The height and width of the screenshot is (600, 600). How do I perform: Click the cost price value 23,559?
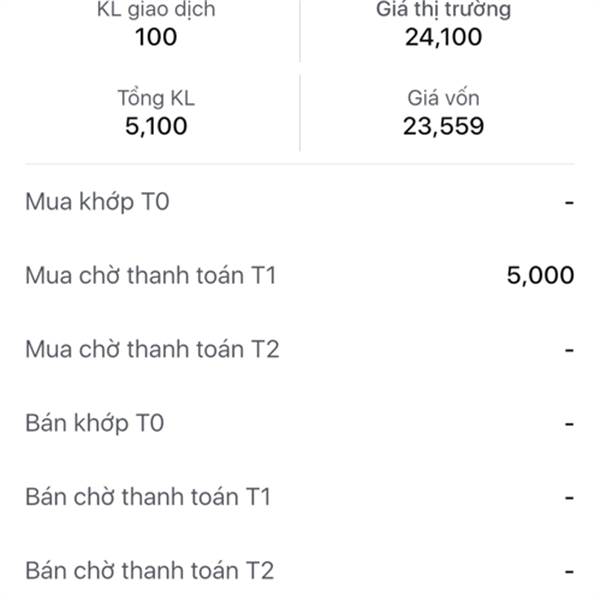[443, 126]
